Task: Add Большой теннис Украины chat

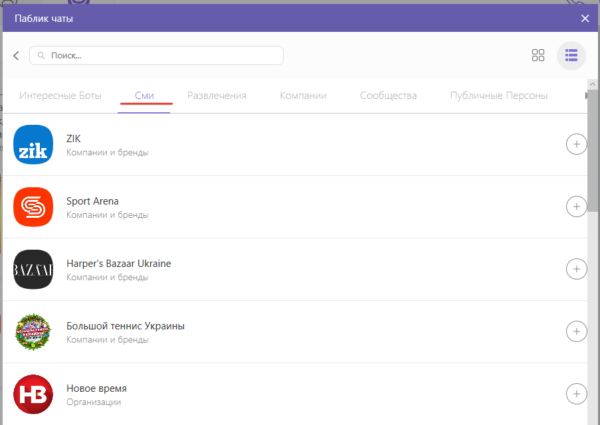Action: [x=576, y=331]
